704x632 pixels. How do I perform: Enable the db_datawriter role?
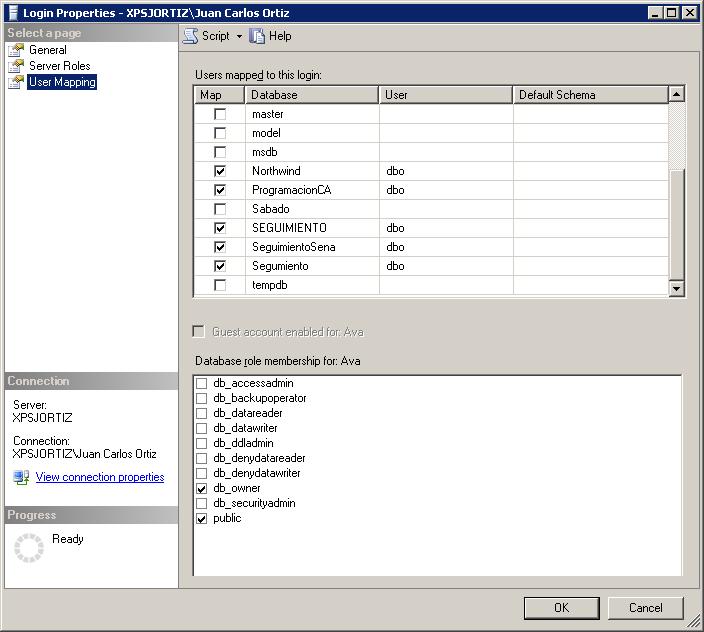202,429
